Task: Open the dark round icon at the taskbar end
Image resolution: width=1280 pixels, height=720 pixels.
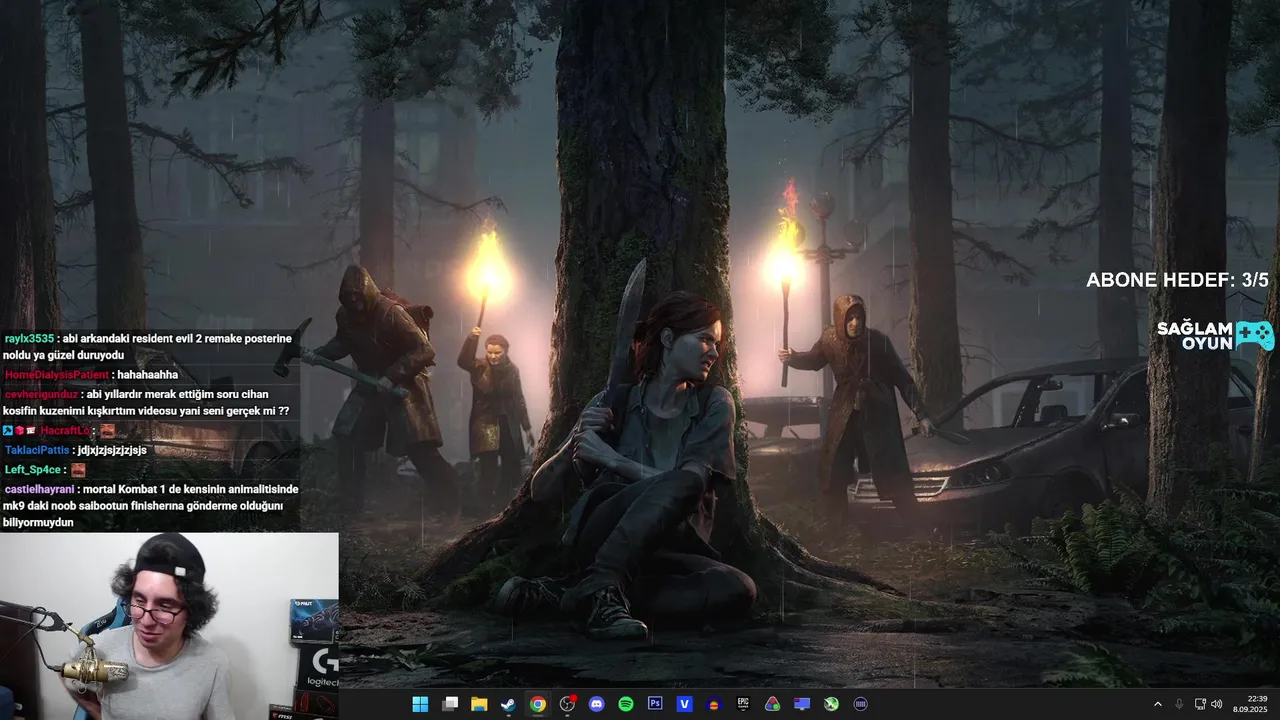Action: click(x=860, y=704)
